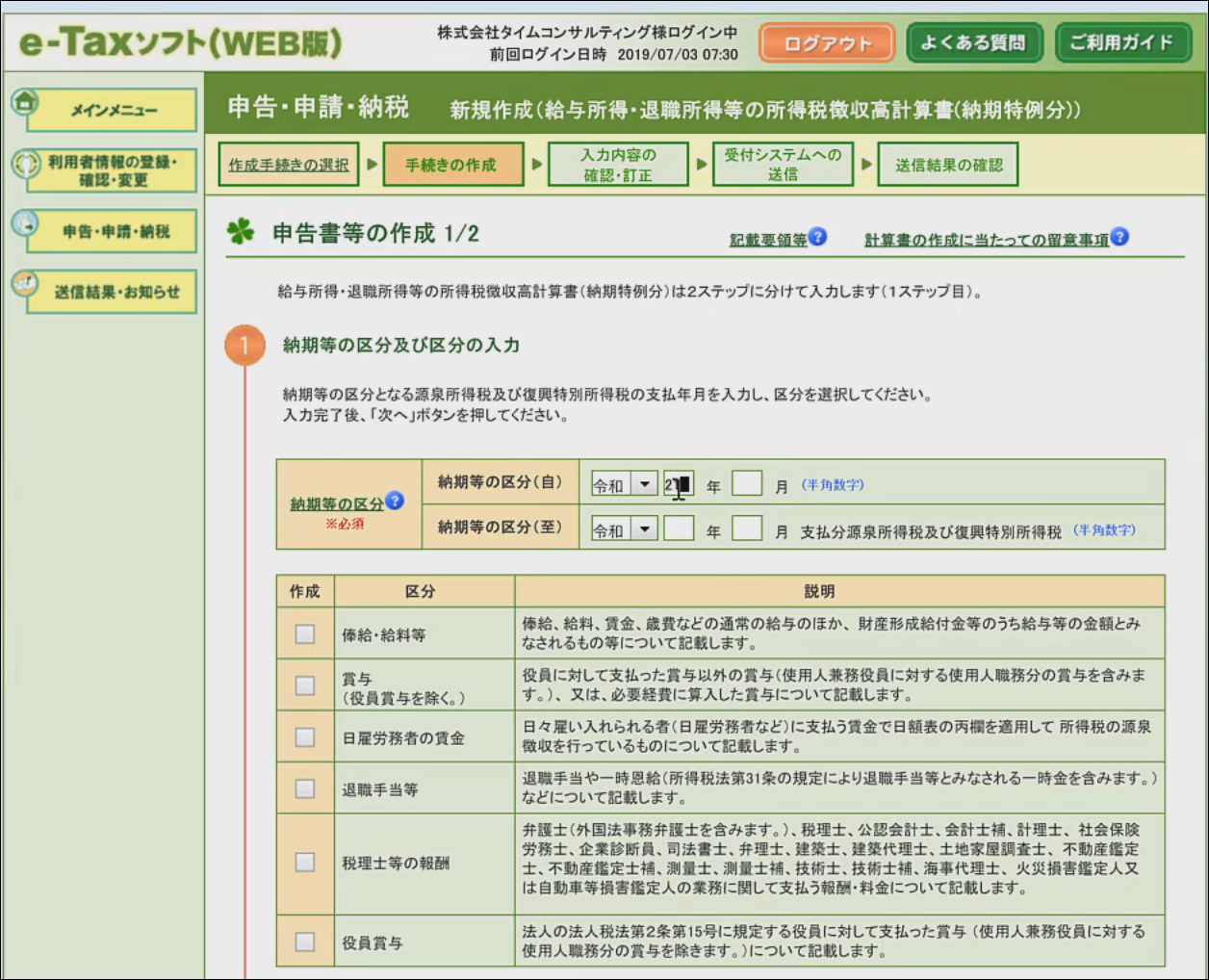The width and height of the screenshot is (1209, 980).
Task: Click year field in 納期等の区分(至) row
Action: pos(679,529)
